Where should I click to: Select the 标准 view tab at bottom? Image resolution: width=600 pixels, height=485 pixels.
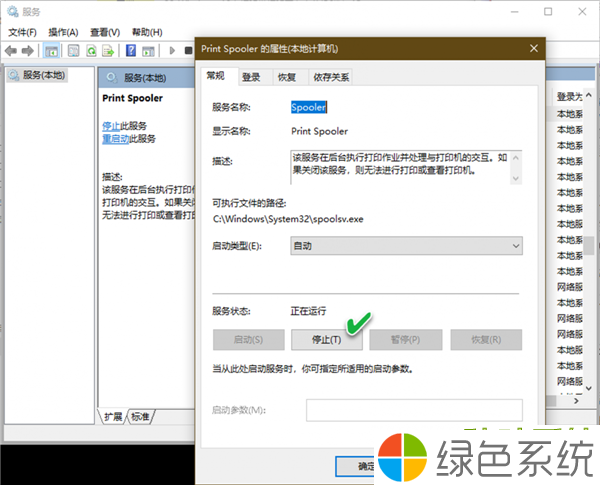coord(140,416)
